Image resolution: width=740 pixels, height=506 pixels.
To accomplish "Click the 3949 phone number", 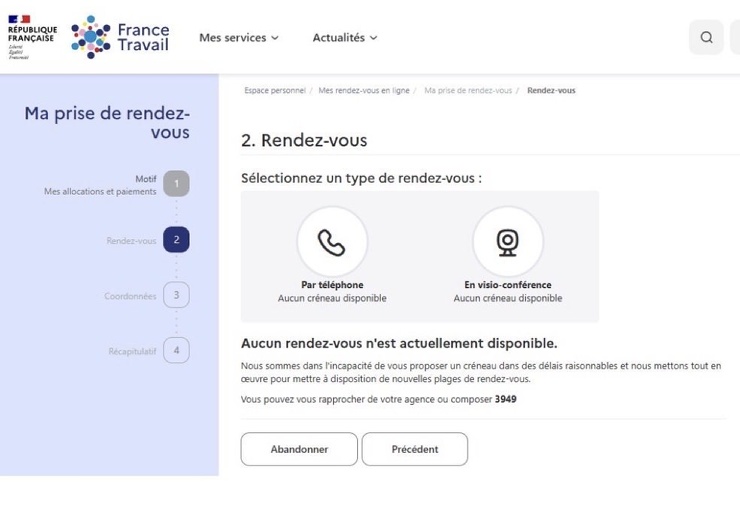I will tap(506, 400).
